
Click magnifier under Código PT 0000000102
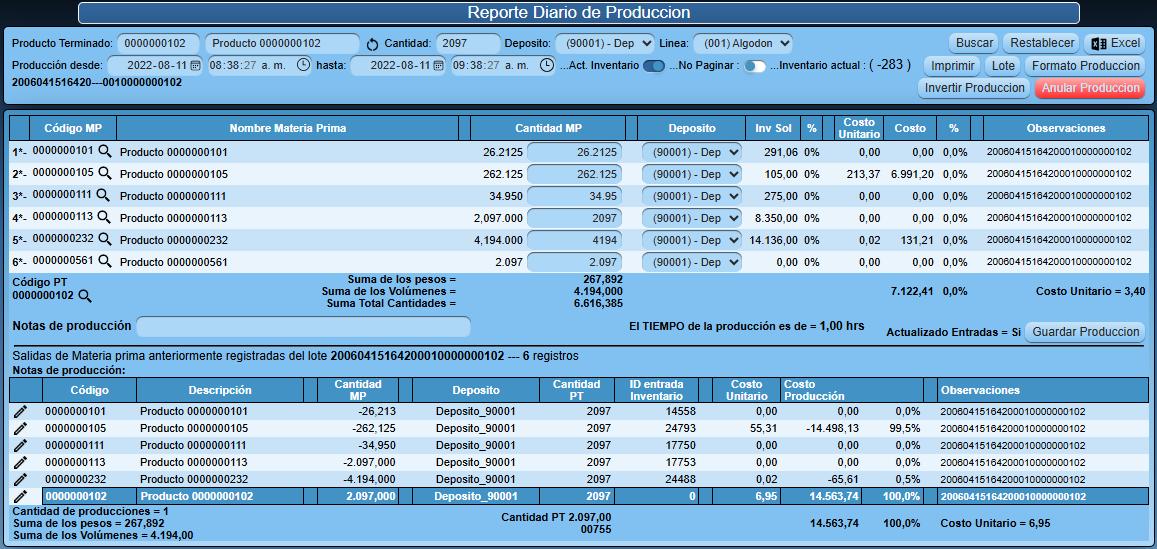click(x=85, y=296)
